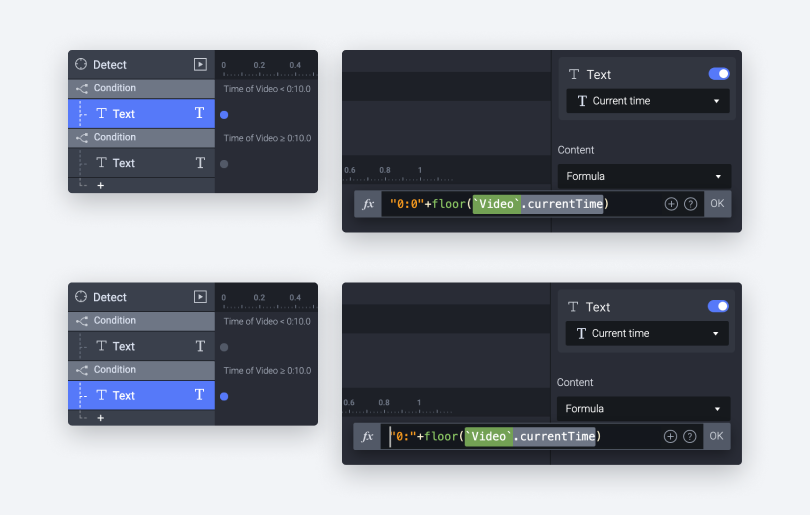Click the plus add row in the top layer list
Image resolution: width=810 pixels, height=515 pixels.
[x=100, y=186]
